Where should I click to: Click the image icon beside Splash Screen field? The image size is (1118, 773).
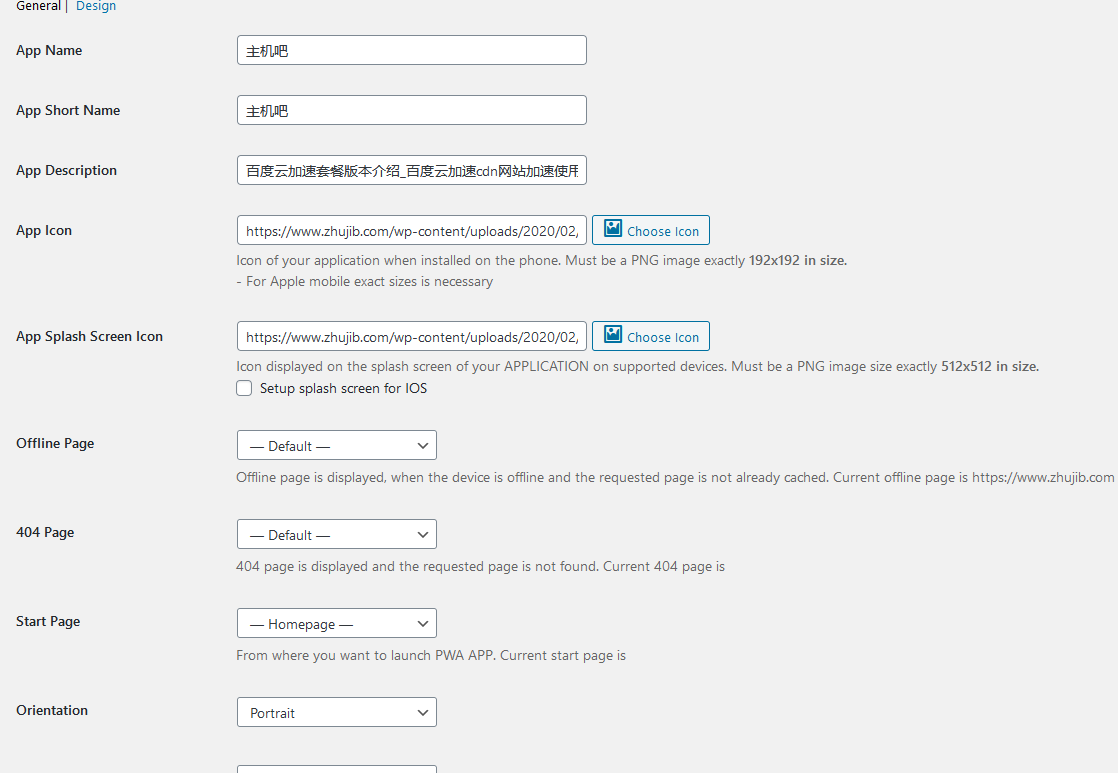coord(613,334)
